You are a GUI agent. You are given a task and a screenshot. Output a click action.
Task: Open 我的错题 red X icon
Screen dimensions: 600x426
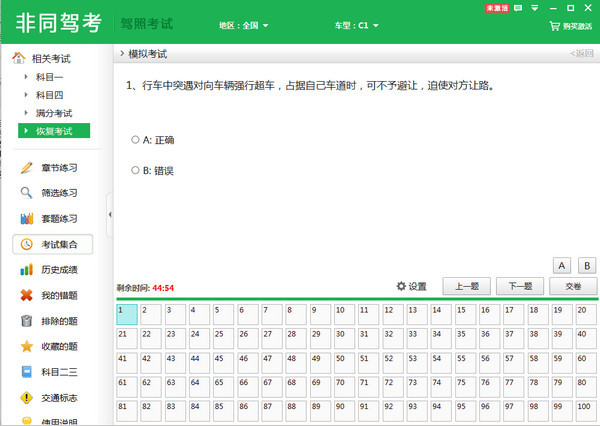[26, 296]
